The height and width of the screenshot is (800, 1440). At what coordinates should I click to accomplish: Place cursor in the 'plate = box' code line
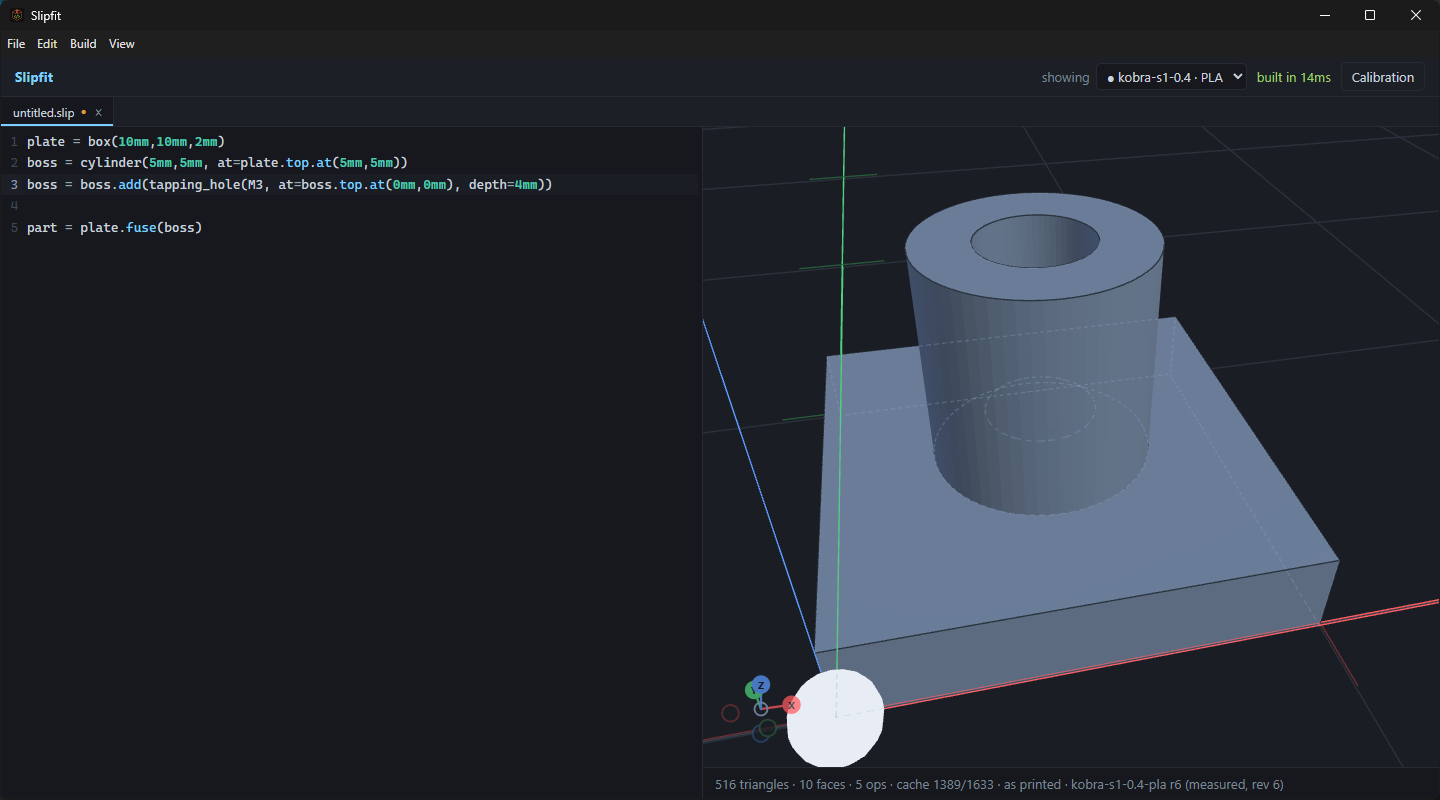point(125,141)
